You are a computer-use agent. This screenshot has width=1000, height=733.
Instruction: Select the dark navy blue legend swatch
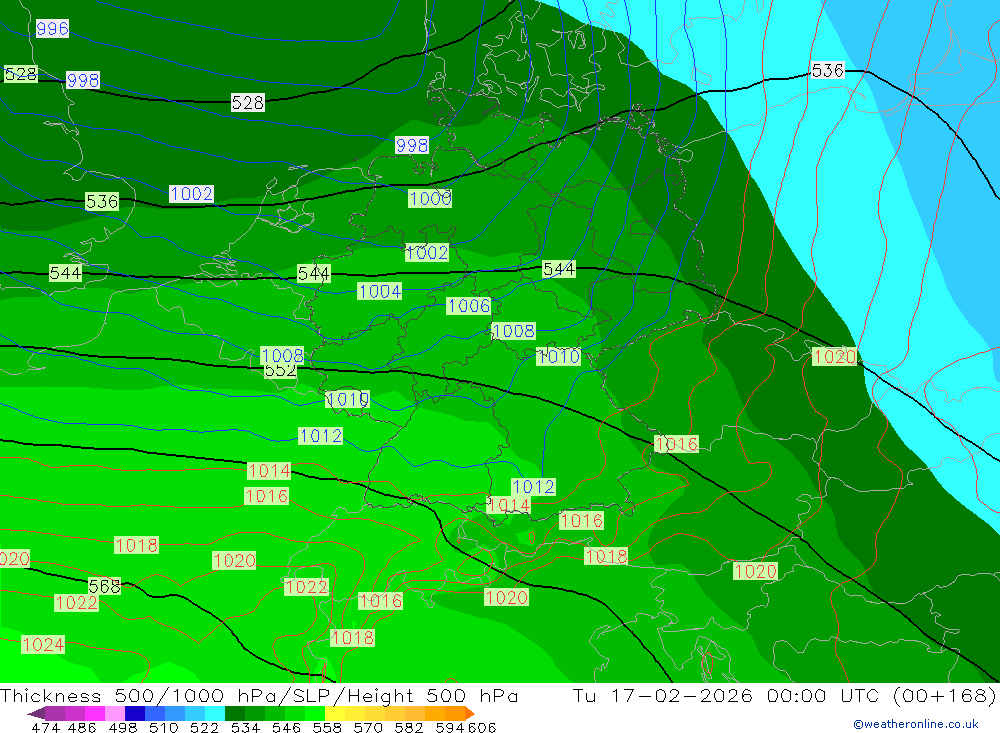(135, 713)
